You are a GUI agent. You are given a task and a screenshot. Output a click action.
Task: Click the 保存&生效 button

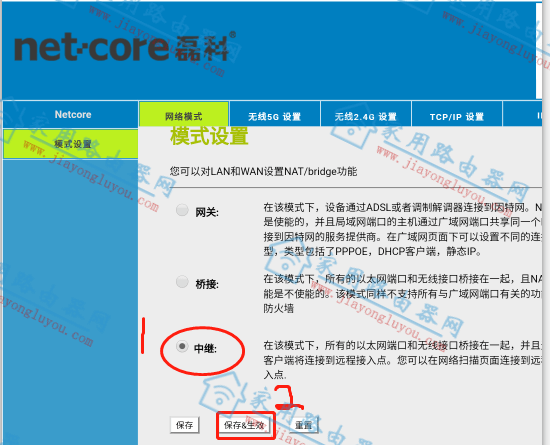244,425
